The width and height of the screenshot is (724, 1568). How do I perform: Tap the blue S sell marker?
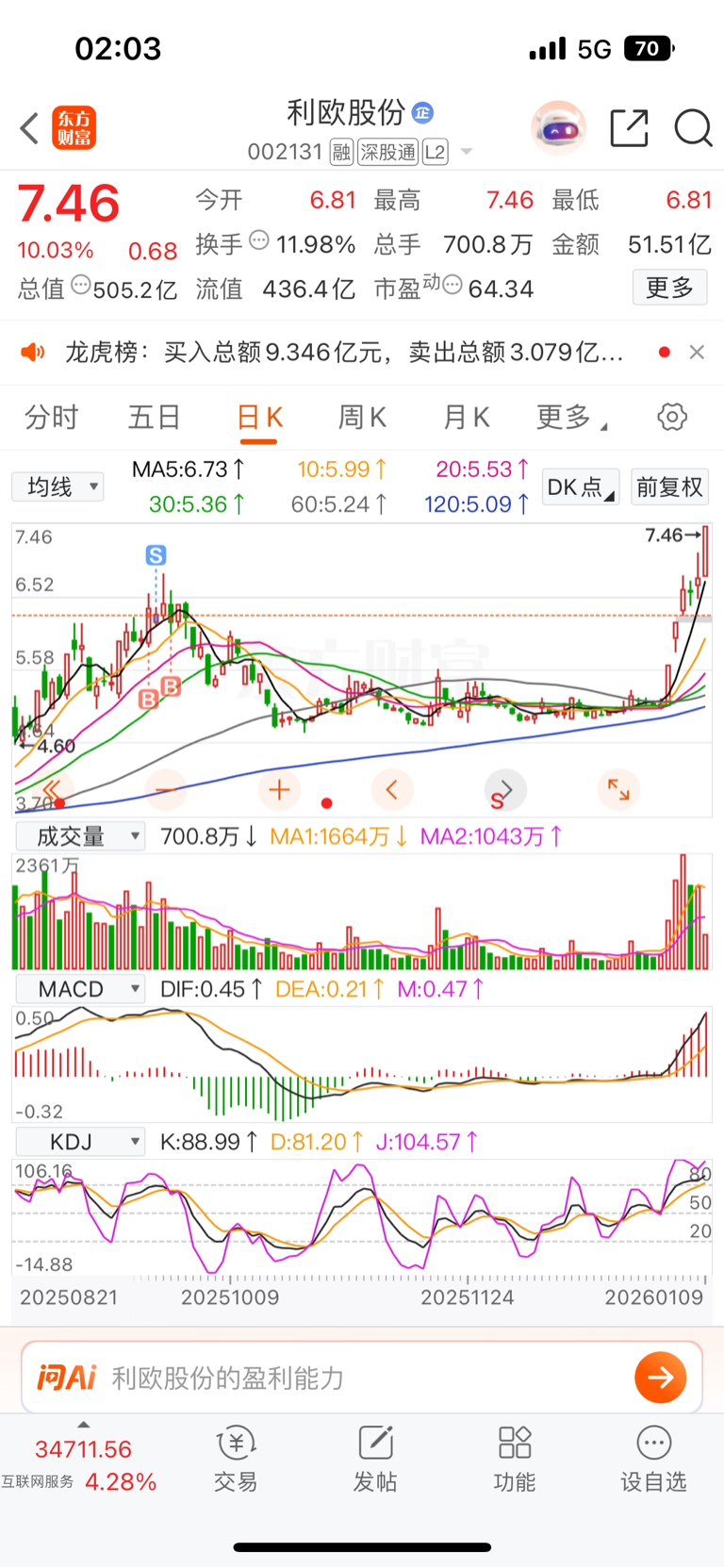156,555
